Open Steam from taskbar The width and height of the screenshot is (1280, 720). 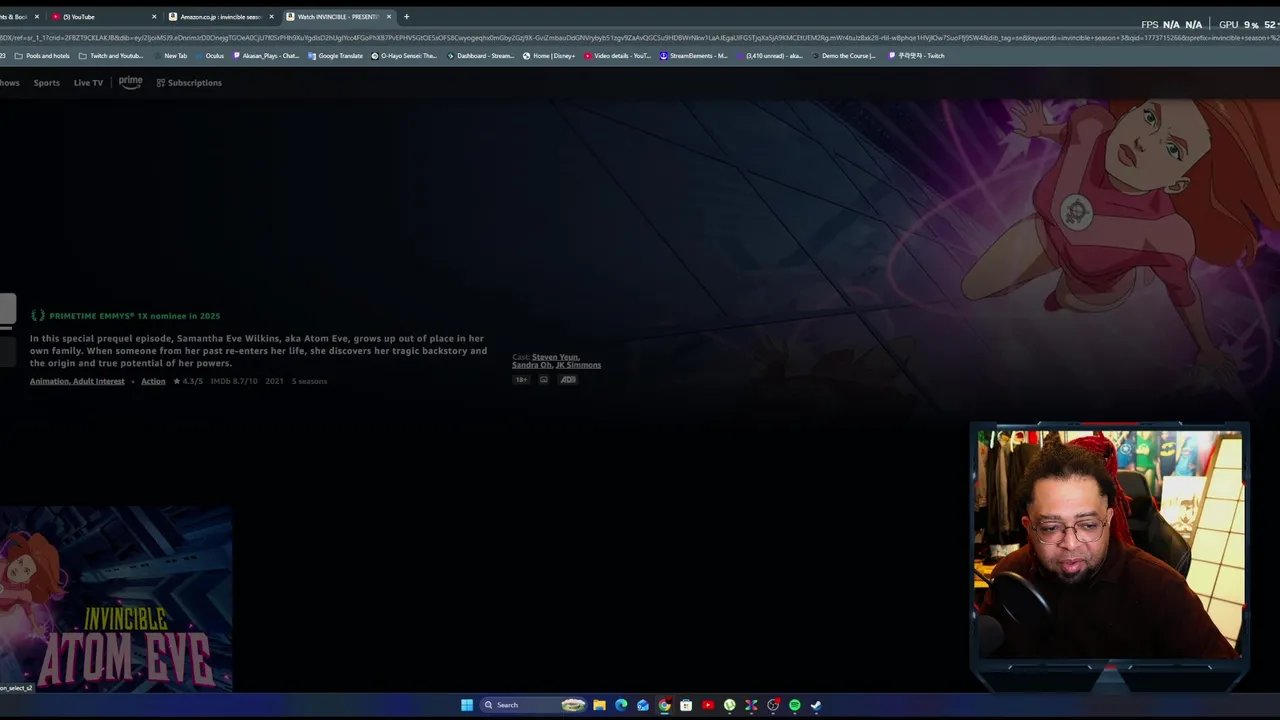tap(816, 705)
